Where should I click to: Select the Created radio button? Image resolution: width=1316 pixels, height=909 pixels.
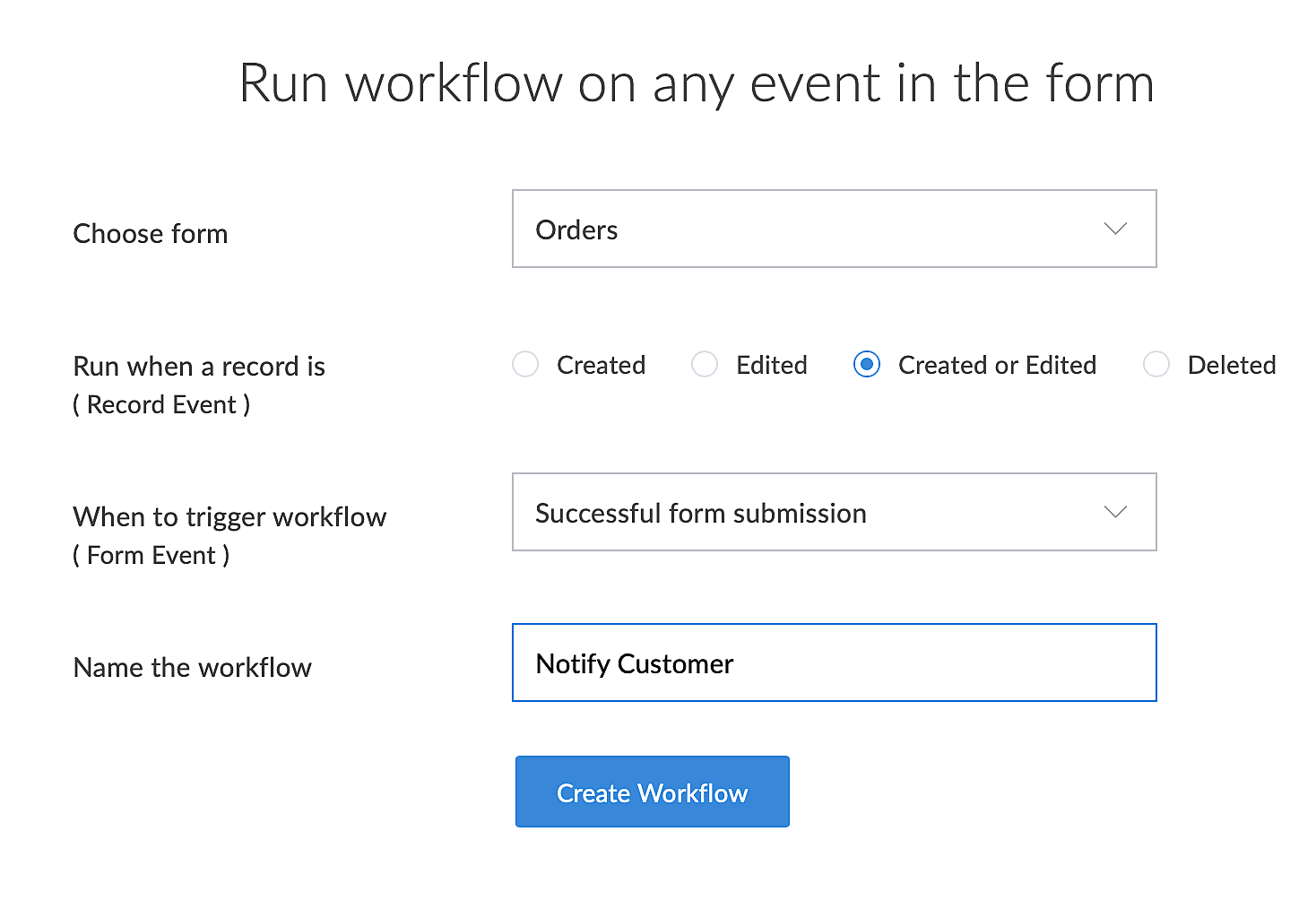coord(525,365)
